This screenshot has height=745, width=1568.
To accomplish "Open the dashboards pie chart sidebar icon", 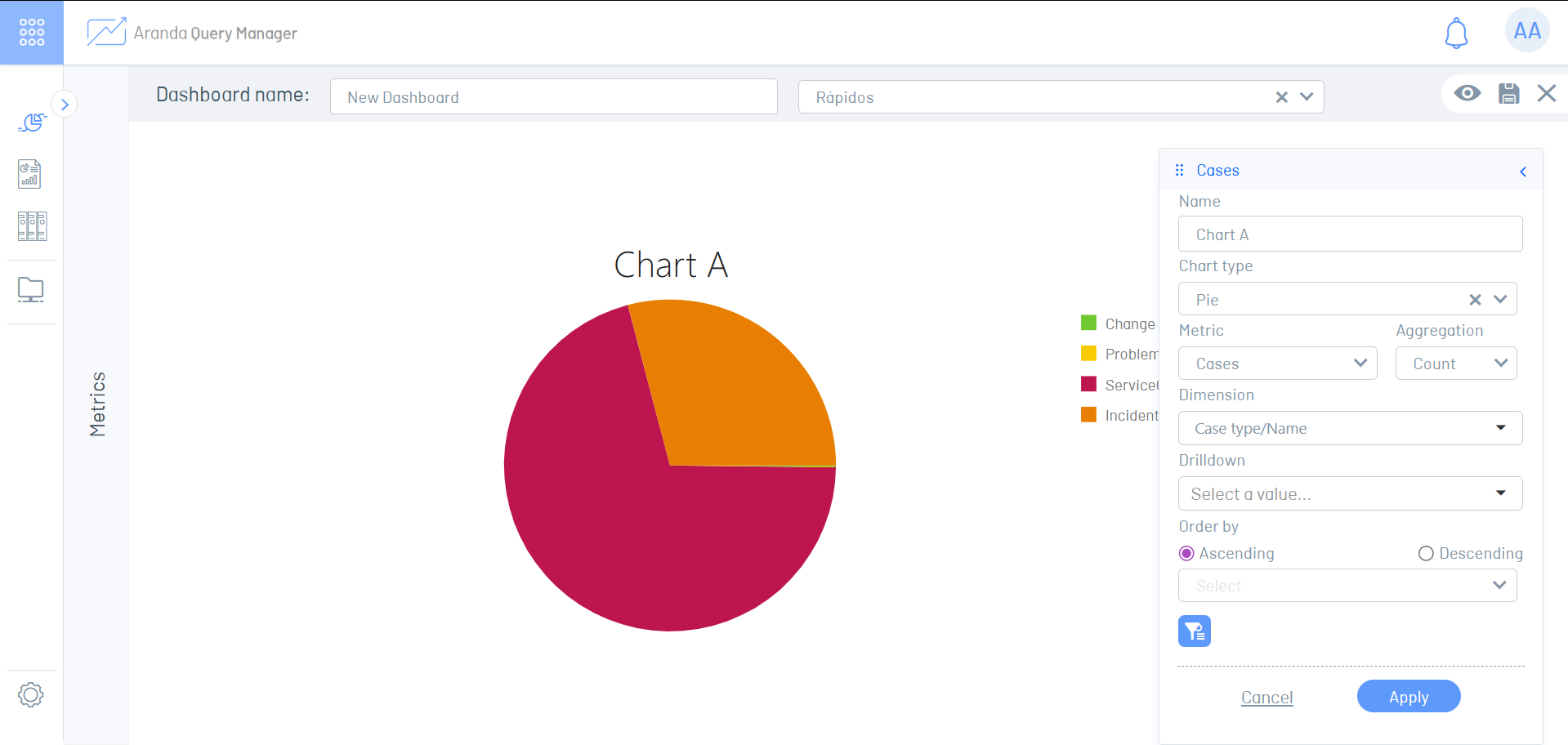I will [32, 123].
